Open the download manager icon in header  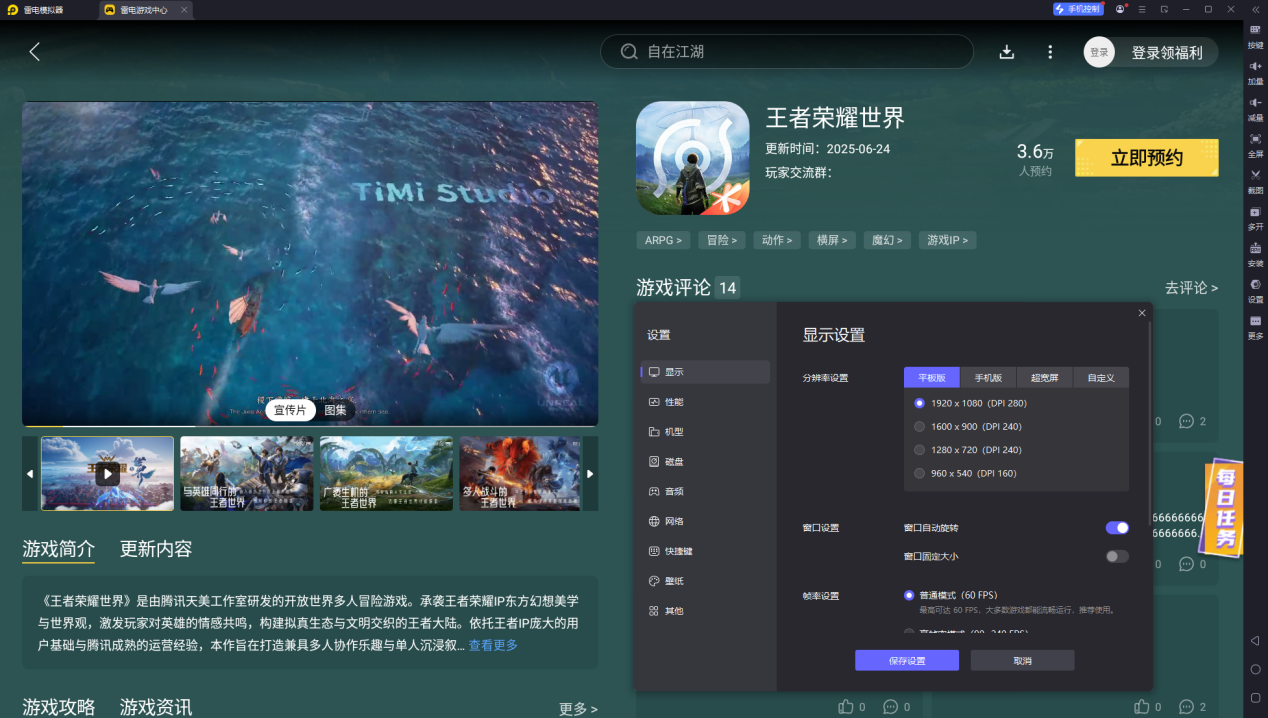[x=1007, y=52]
